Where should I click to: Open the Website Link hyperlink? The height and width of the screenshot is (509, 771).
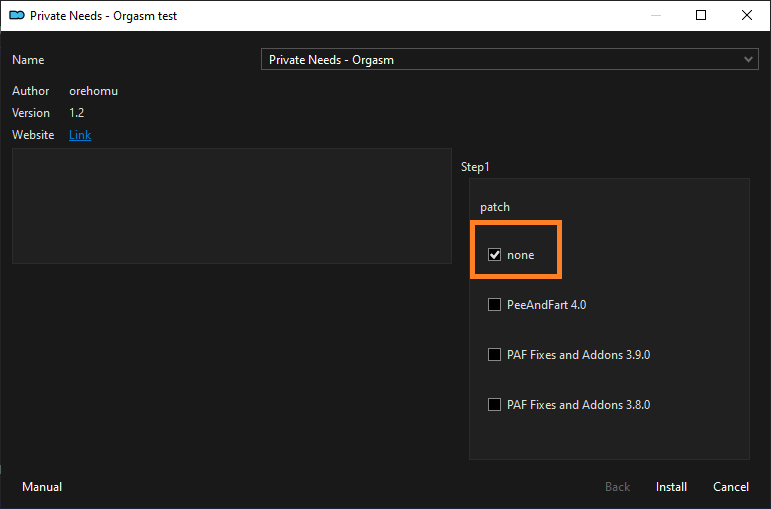[80, 135]
